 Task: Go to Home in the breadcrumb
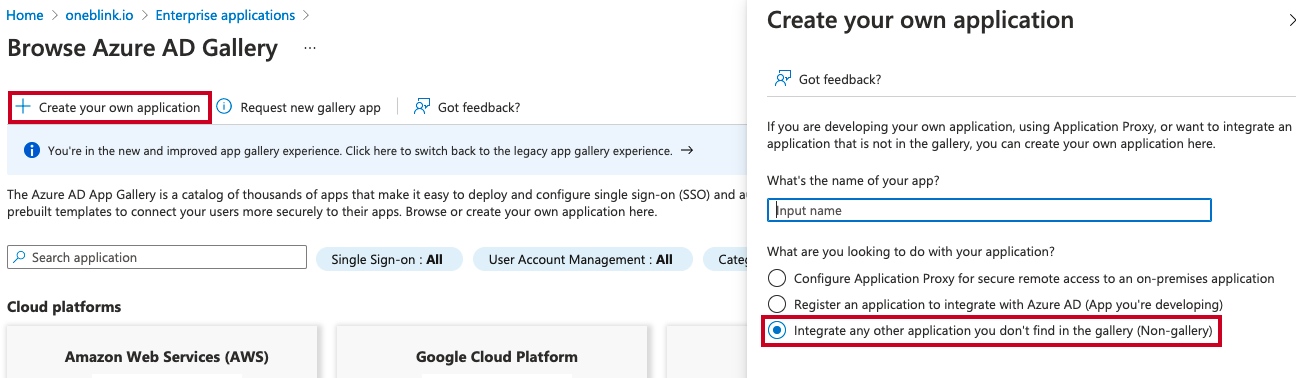[25, 15]
